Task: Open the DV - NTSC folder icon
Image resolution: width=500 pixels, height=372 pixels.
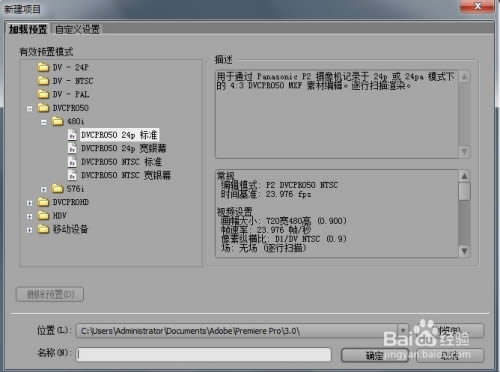Action: click(43, 81)
